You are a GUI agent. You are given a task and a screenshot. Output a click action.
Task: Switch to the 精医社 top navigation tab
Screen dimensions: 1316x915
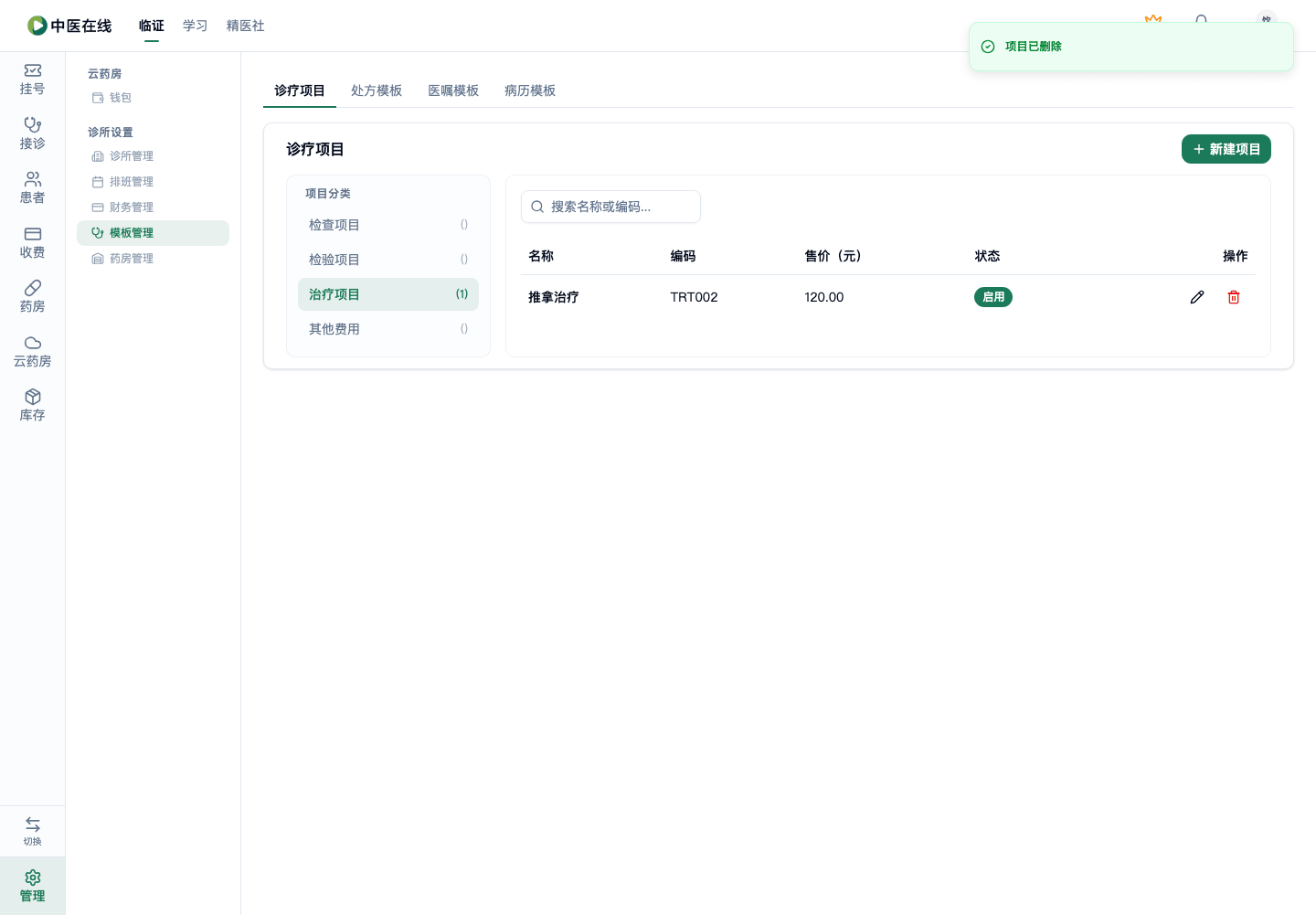(x=246, y=26)
